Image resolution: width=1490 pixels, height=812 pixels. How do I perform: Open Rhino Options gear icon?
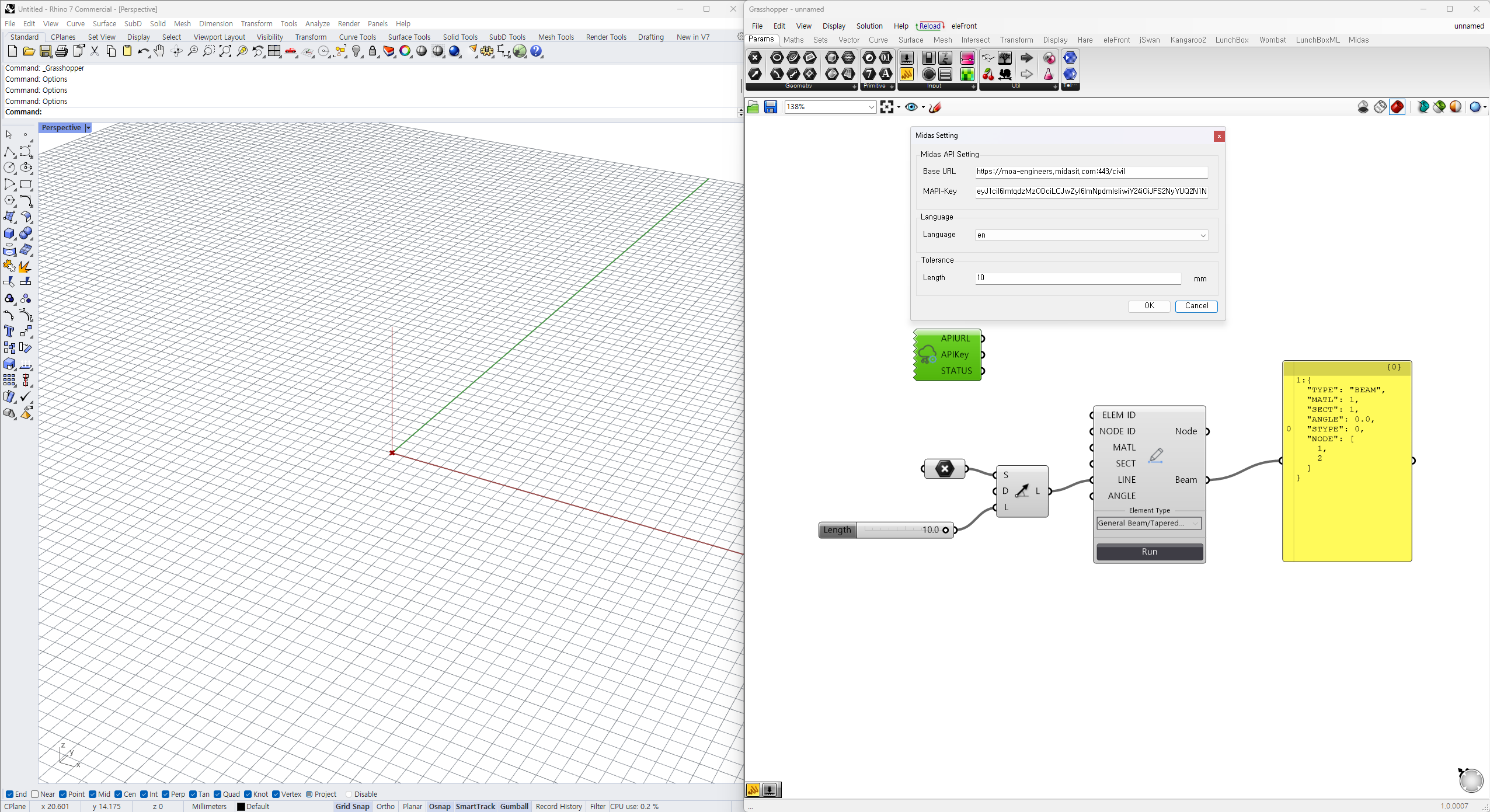(487, 51)
